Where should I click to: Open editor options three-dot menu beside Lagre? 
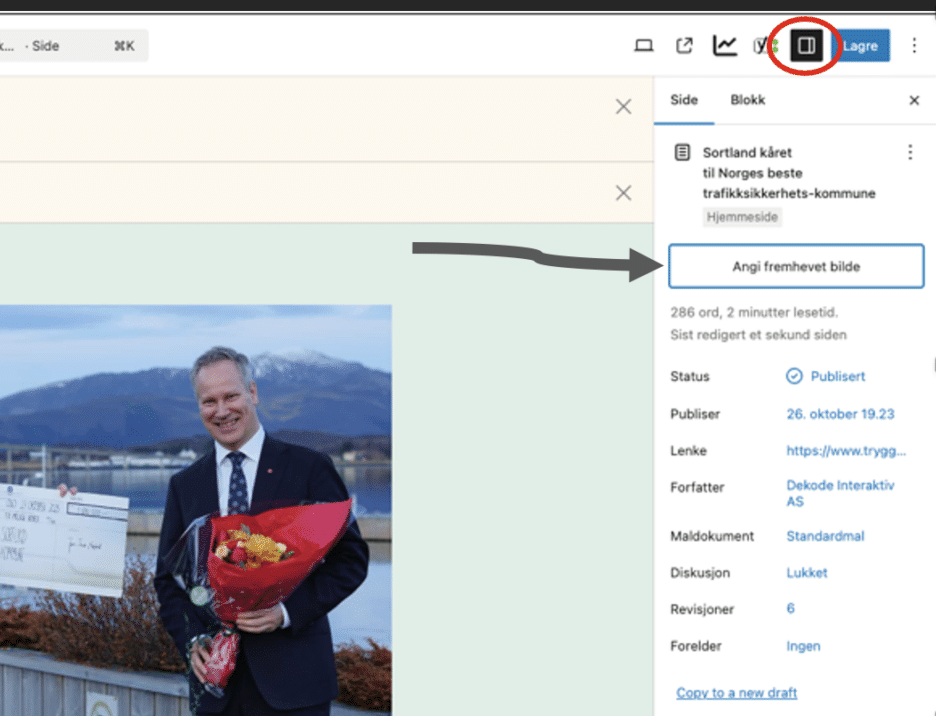point(914,46)
